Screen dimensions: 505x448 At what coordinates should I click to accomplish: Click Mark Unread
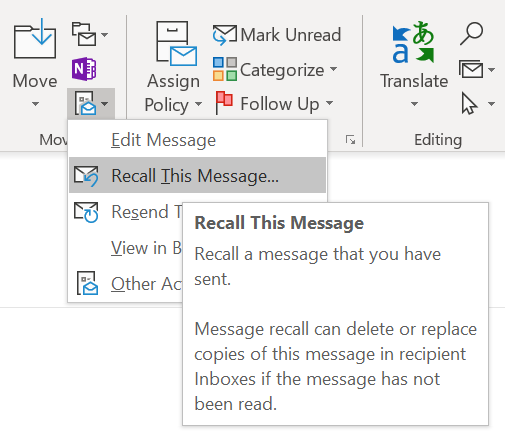(277, 34)
